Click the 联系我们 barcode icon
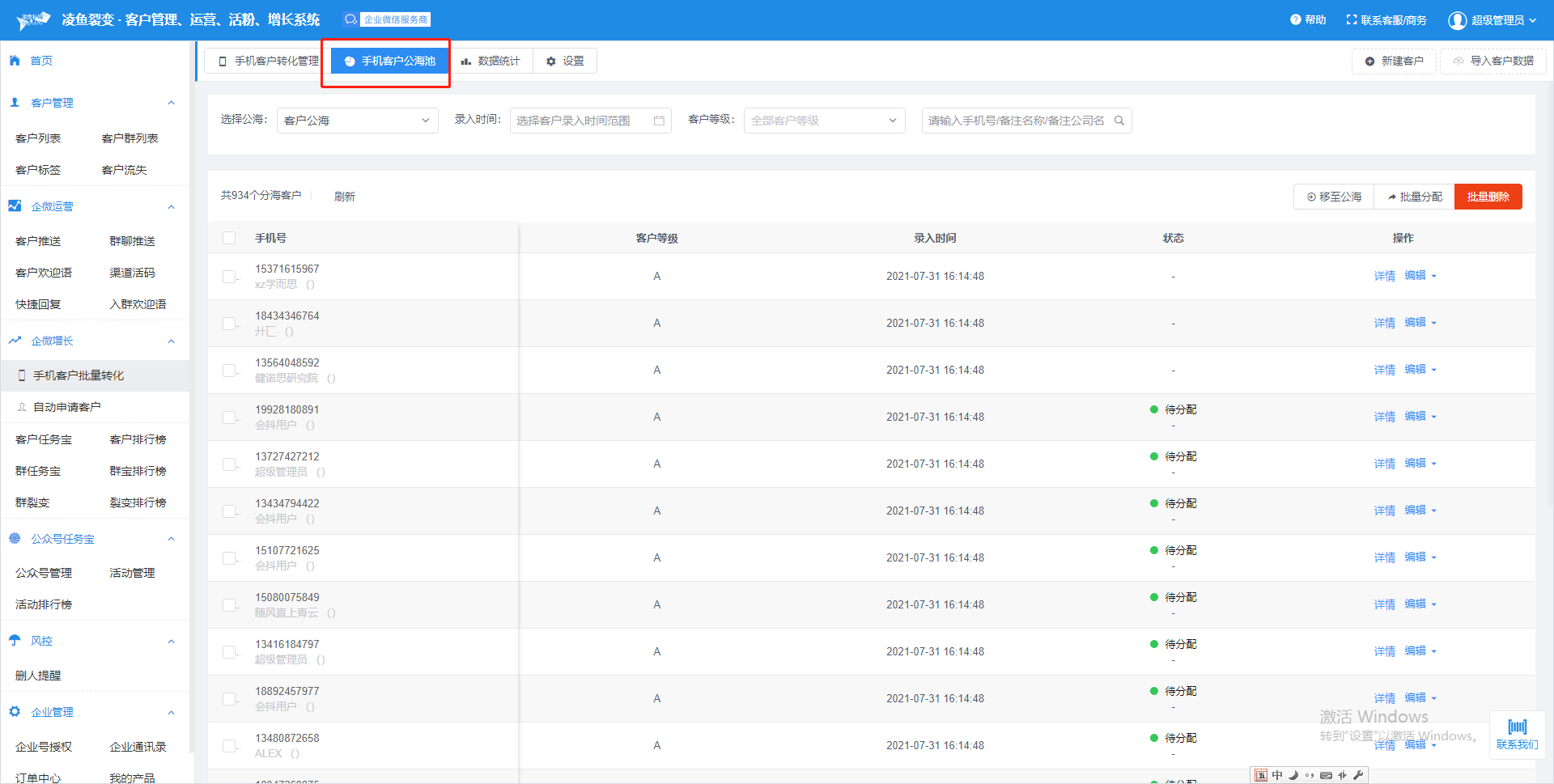 (x=1517, y=727)
